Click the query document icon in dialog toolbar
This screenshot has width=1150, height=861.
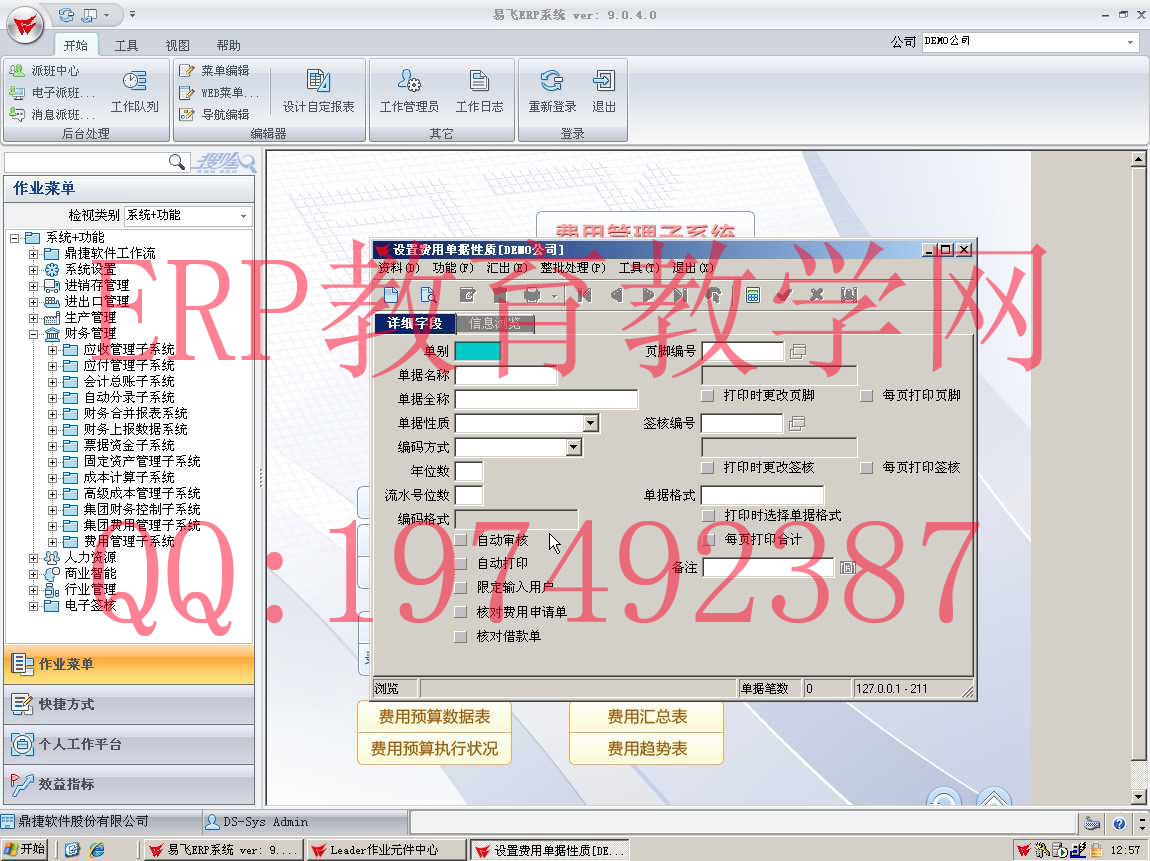coord(428,294)
